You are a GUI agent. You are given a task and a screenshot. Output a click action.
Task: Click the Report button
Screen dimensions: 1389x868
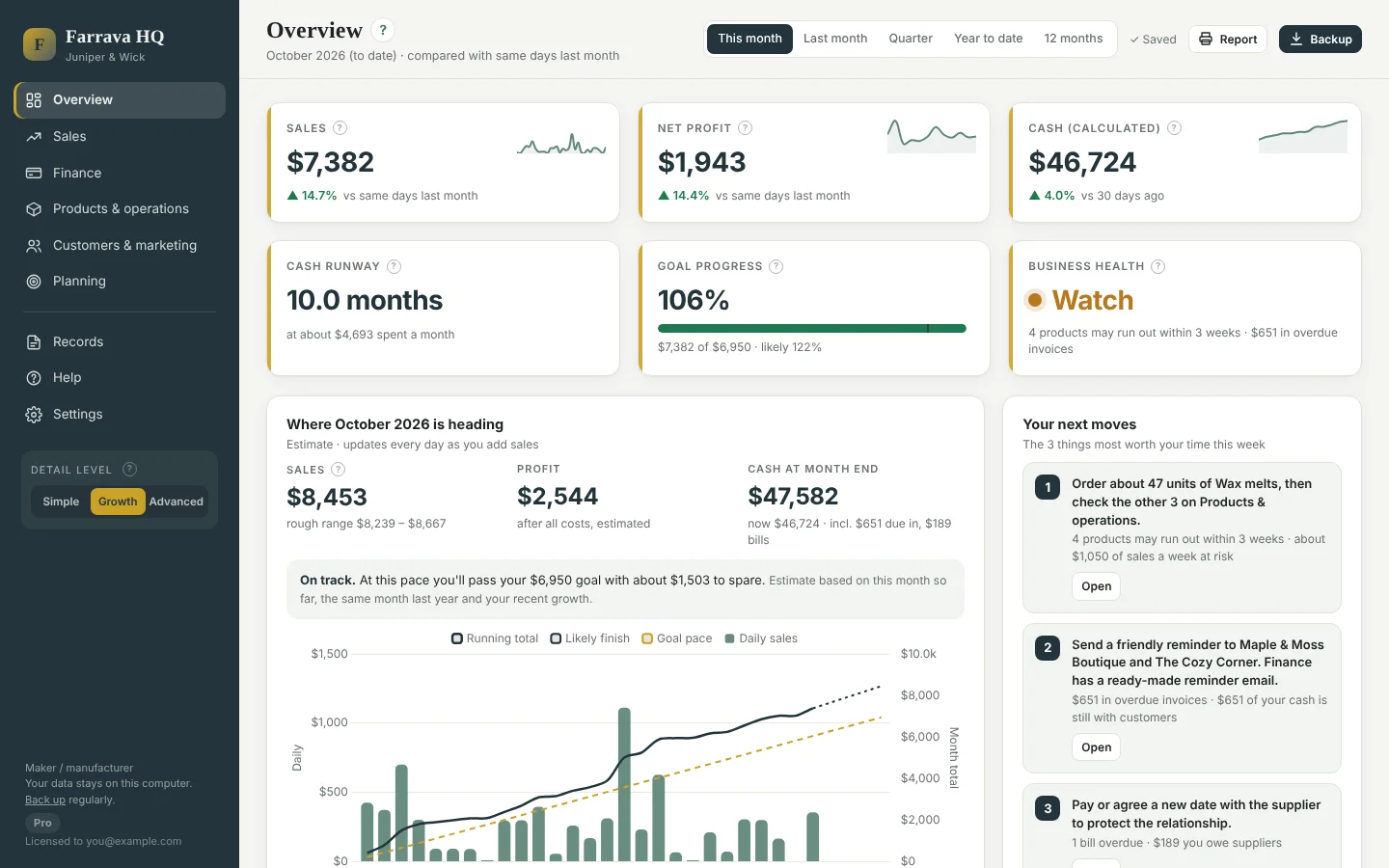point(1228,39)
